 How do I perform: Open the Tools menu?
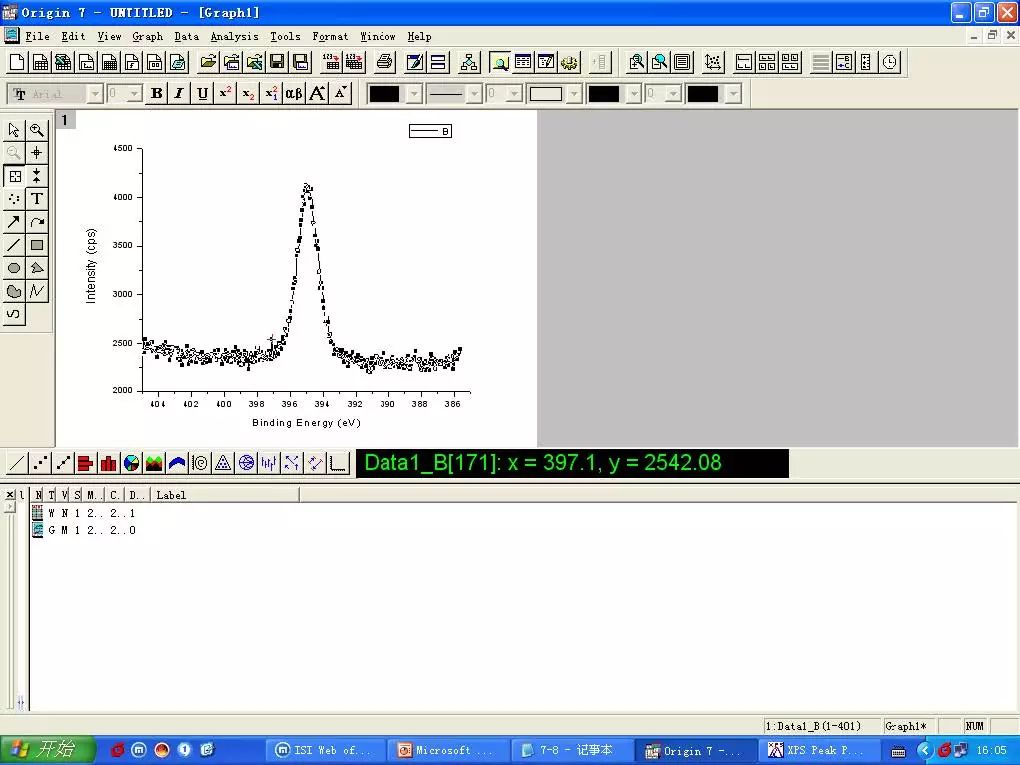(x=286, y=36)
